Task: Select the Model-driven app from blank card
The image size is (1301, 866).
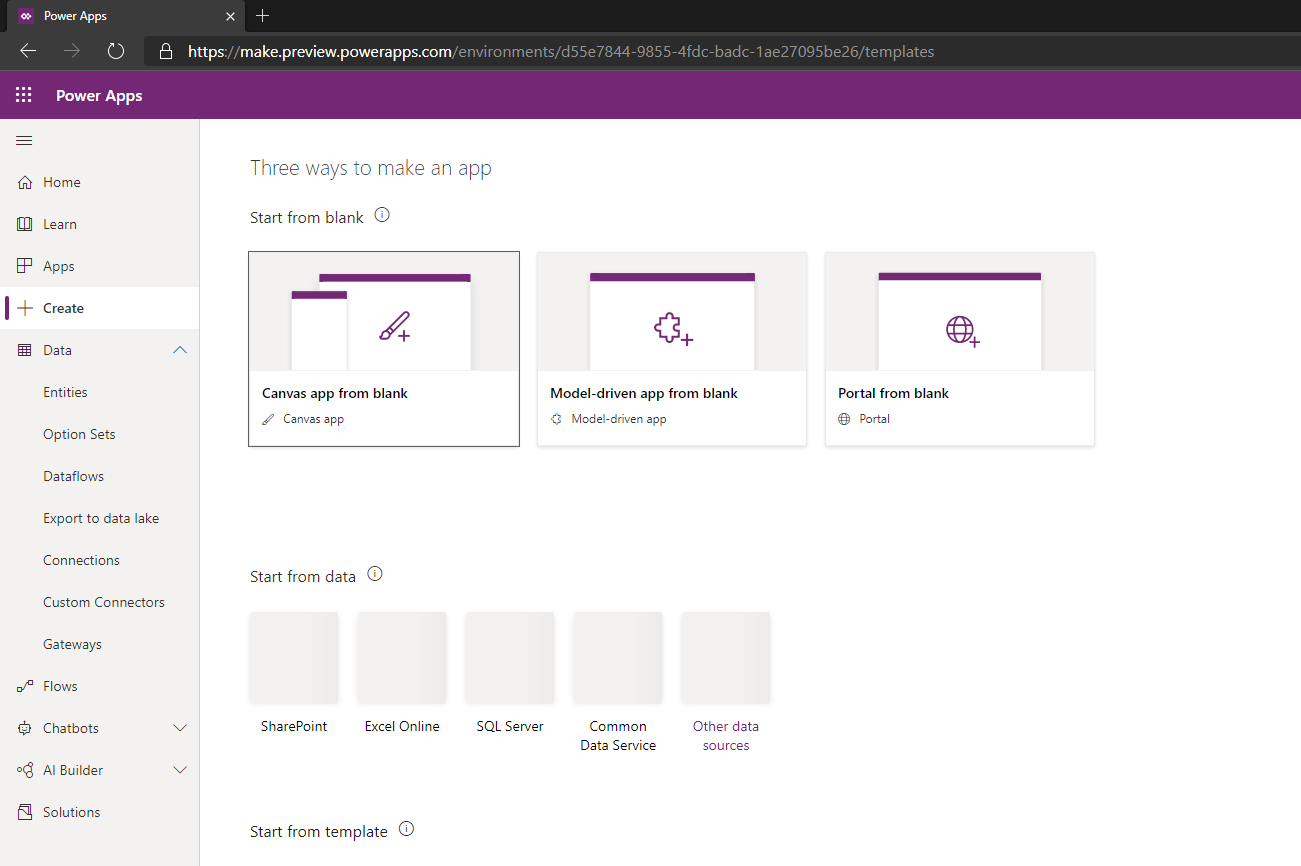Action: pos(672,349)
